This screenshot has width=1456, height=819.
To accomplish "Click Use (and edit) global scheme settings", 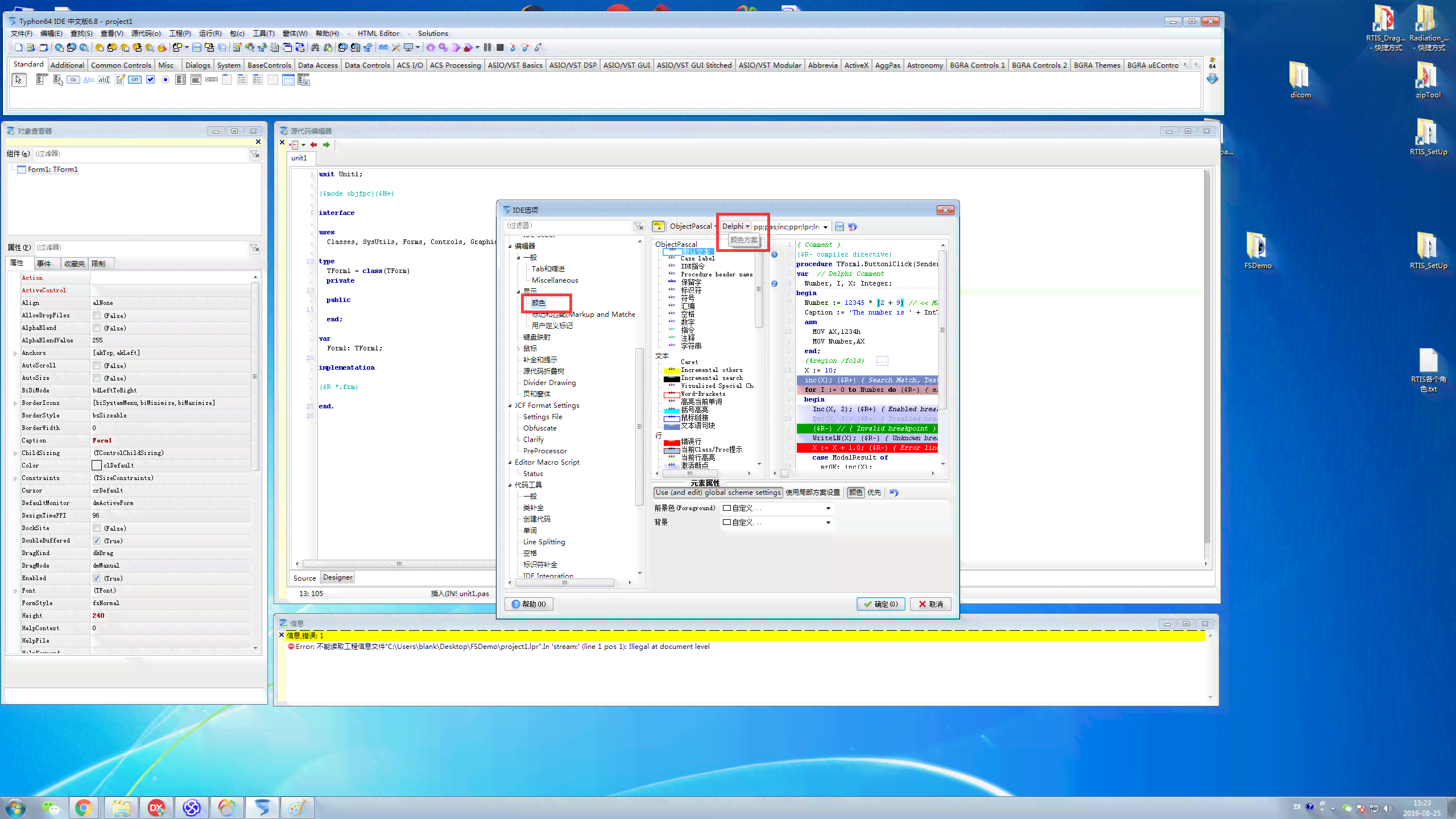I will pyautogui.click(x=718, y=493).
